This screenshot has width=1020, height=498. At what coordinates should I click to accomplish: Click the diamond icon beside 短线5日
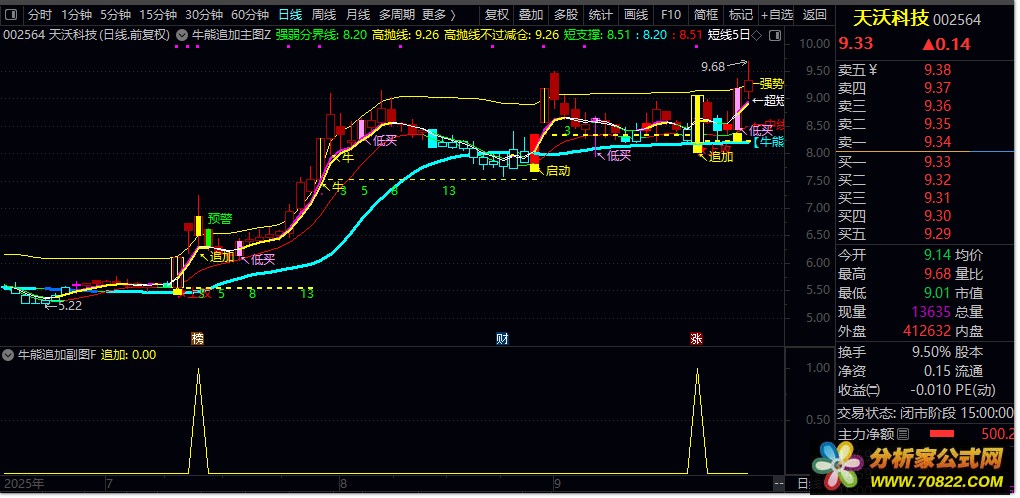click(757, 34)
